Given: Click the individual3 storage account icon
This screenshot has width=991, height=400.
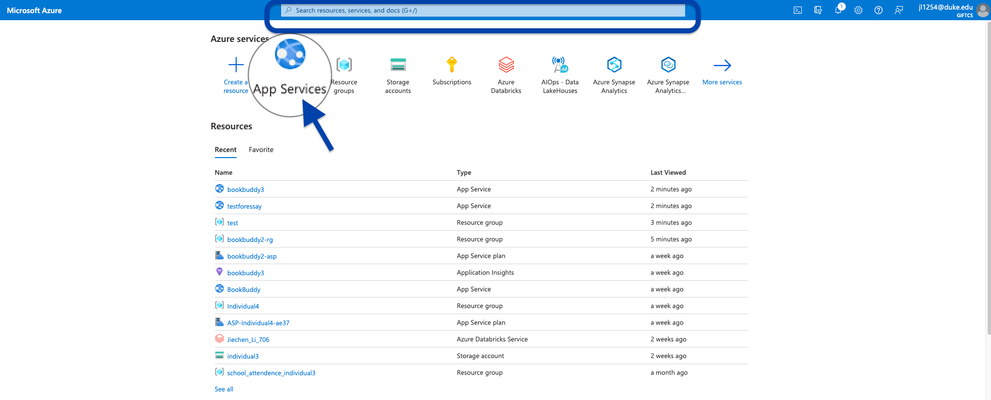Looking at the screenshot, I should [219, 356].
